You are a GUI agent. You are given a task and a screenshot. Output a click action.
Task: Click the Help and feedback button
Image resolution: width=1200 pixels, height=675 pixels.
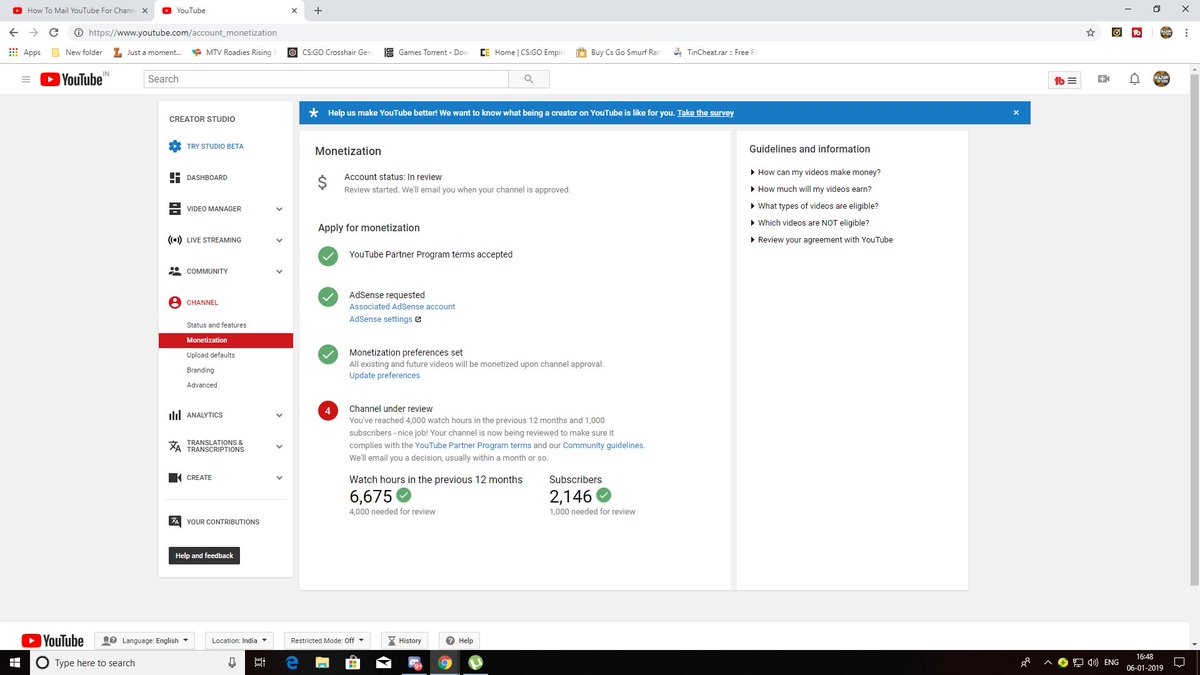(204, 556)
